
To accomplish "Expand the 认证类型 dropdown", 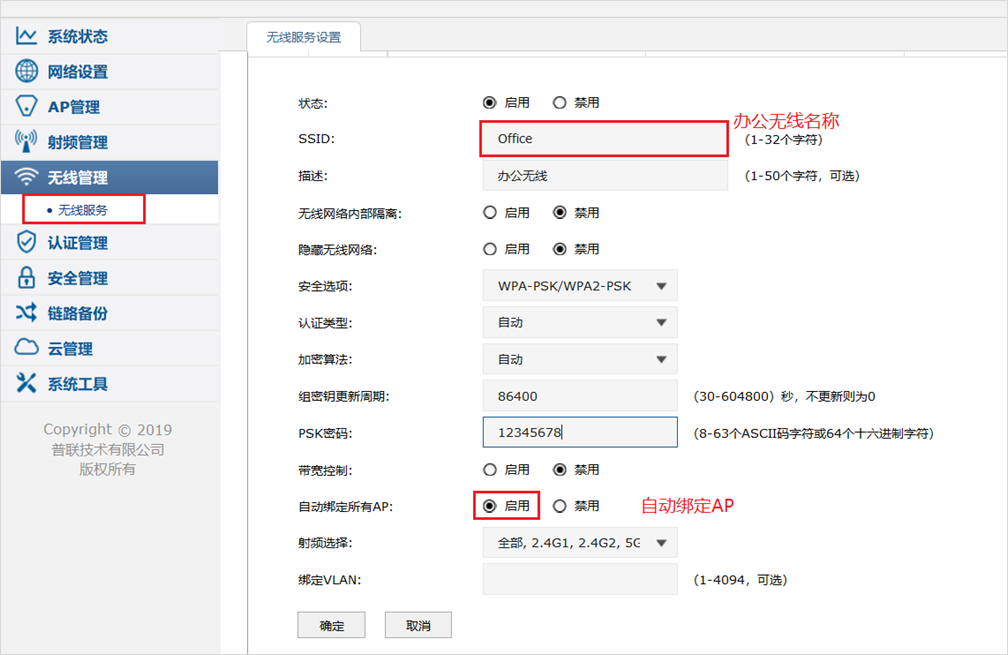I will tap(580, 323).
